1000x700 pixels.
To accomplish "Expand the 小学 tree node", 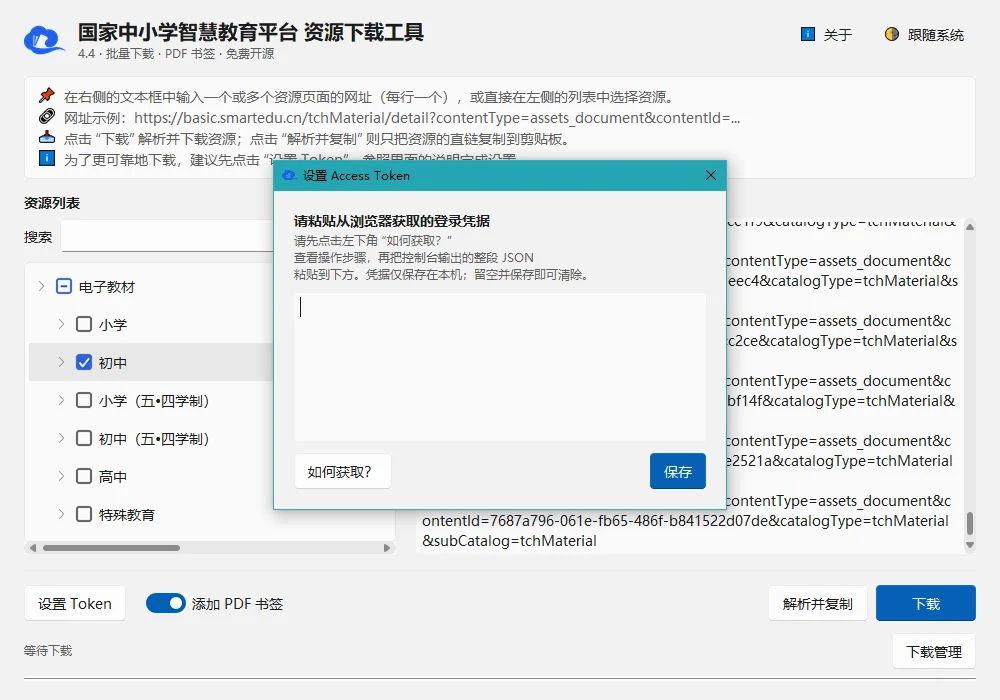I will point(61,324).
